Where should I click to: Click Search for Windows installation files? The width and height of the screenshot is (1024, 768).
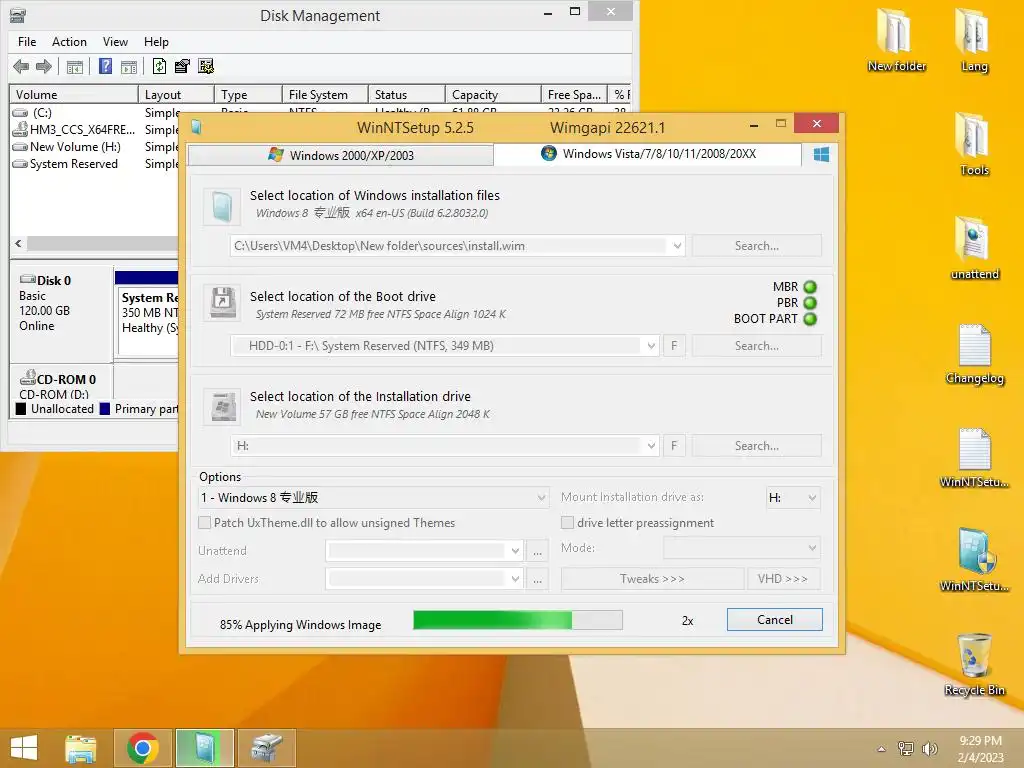(x=756, y=246)
